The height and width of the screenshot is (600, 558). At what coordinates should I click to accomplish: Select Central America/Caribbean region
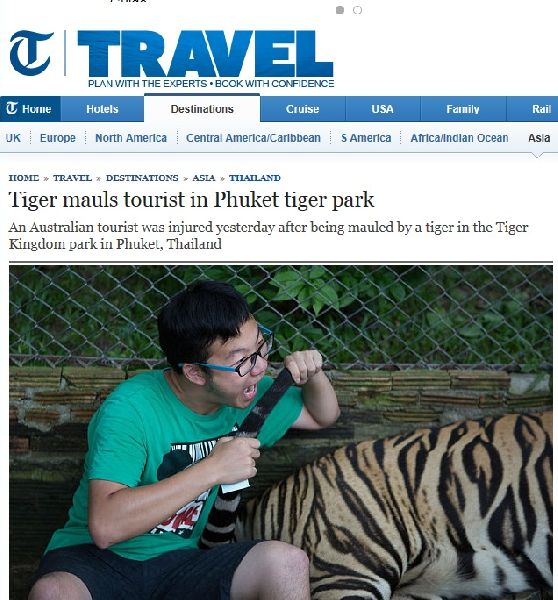click(x=253, y=138)
